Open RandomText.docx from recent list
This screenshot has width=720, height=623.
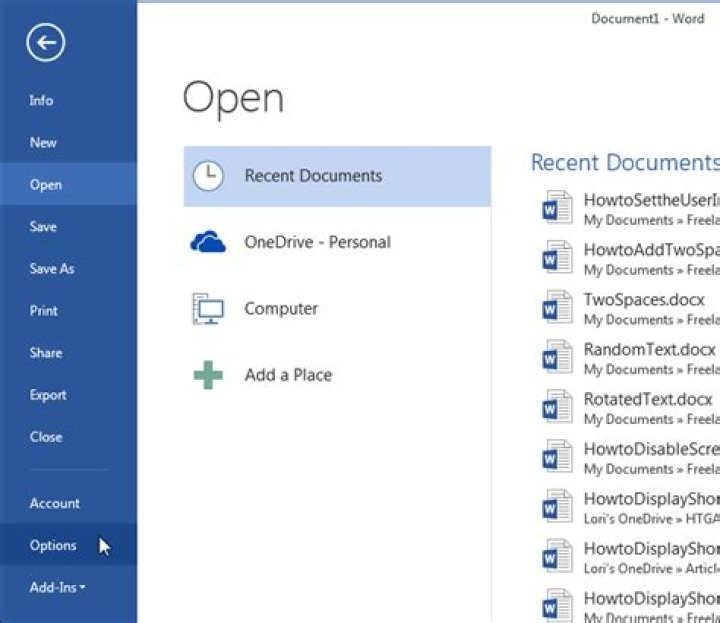tap(626, 358)
